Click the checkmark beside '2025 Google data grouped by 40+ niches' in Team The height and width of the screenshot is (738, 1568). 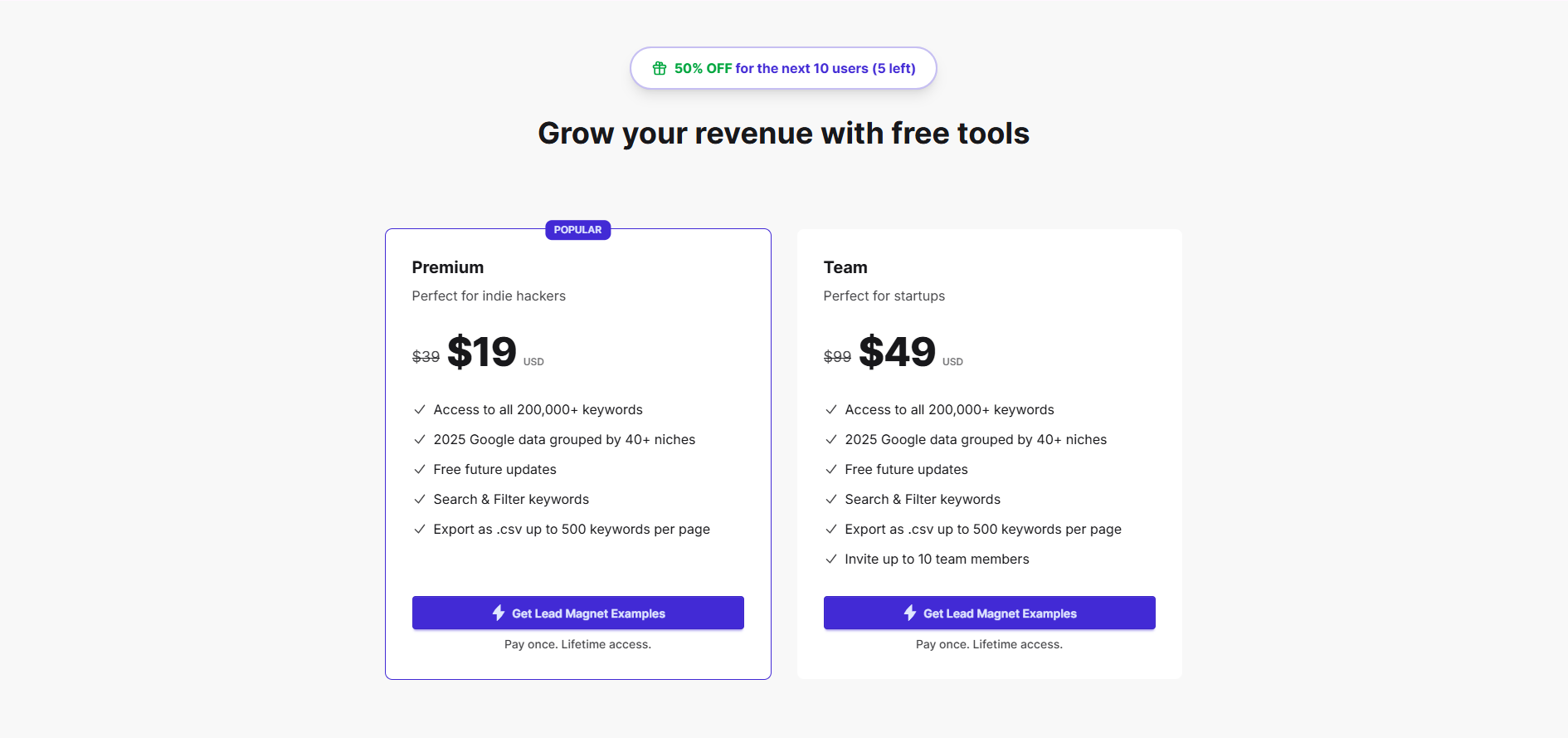tap(830, 439)
